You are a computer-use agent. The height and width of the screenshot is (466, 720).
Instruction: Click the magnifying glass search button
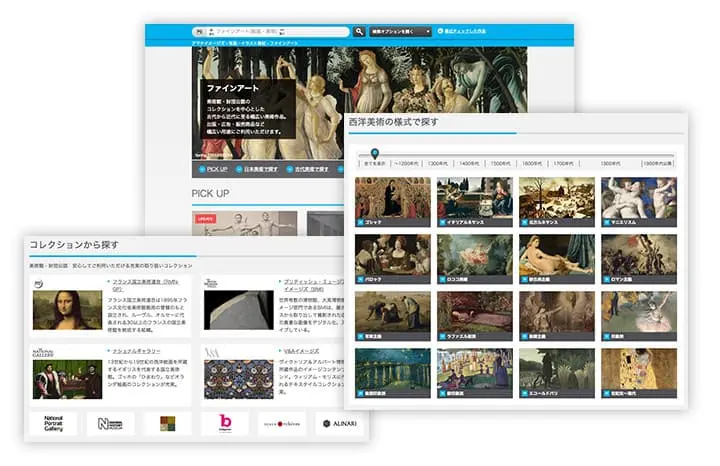(359, 32)
